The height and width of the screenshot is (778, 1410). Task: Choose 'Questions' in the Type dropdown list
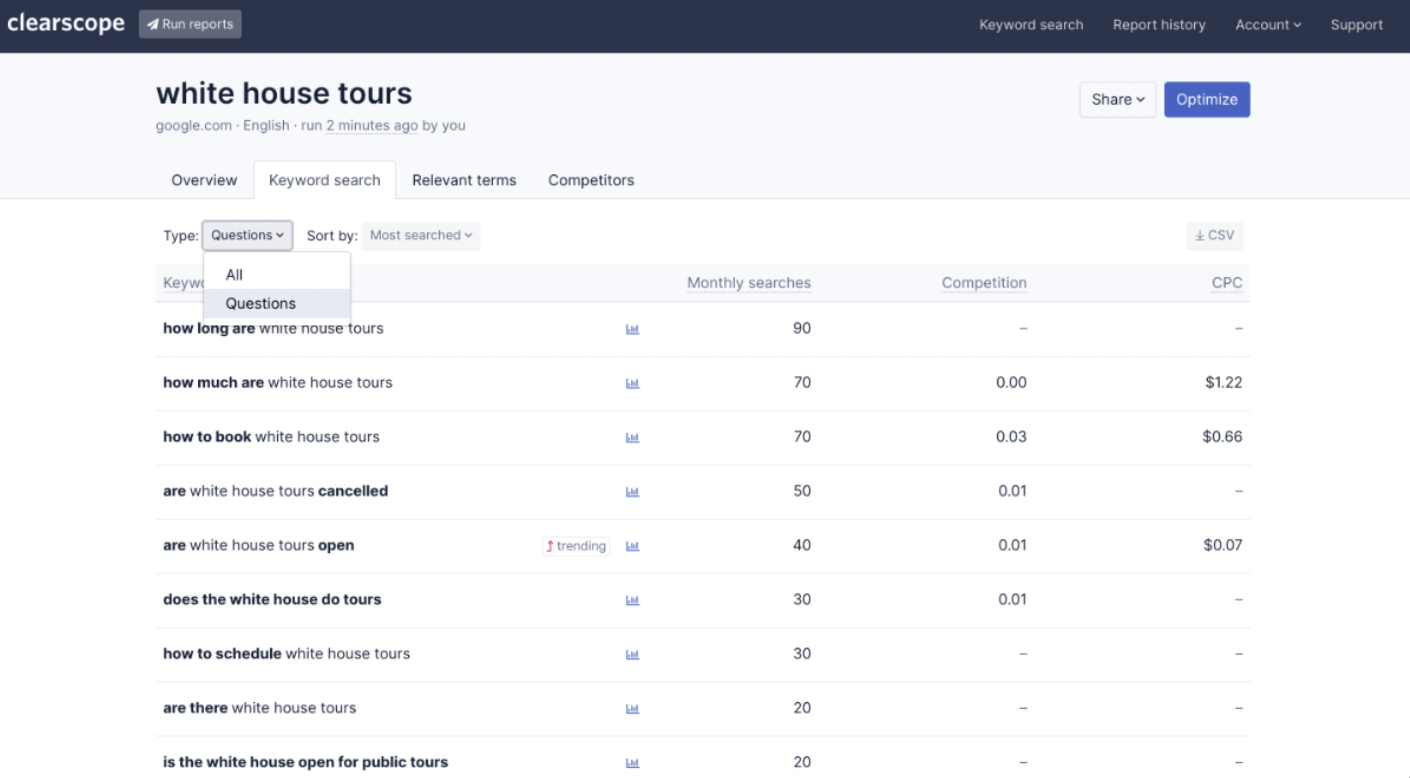[277, 304]
